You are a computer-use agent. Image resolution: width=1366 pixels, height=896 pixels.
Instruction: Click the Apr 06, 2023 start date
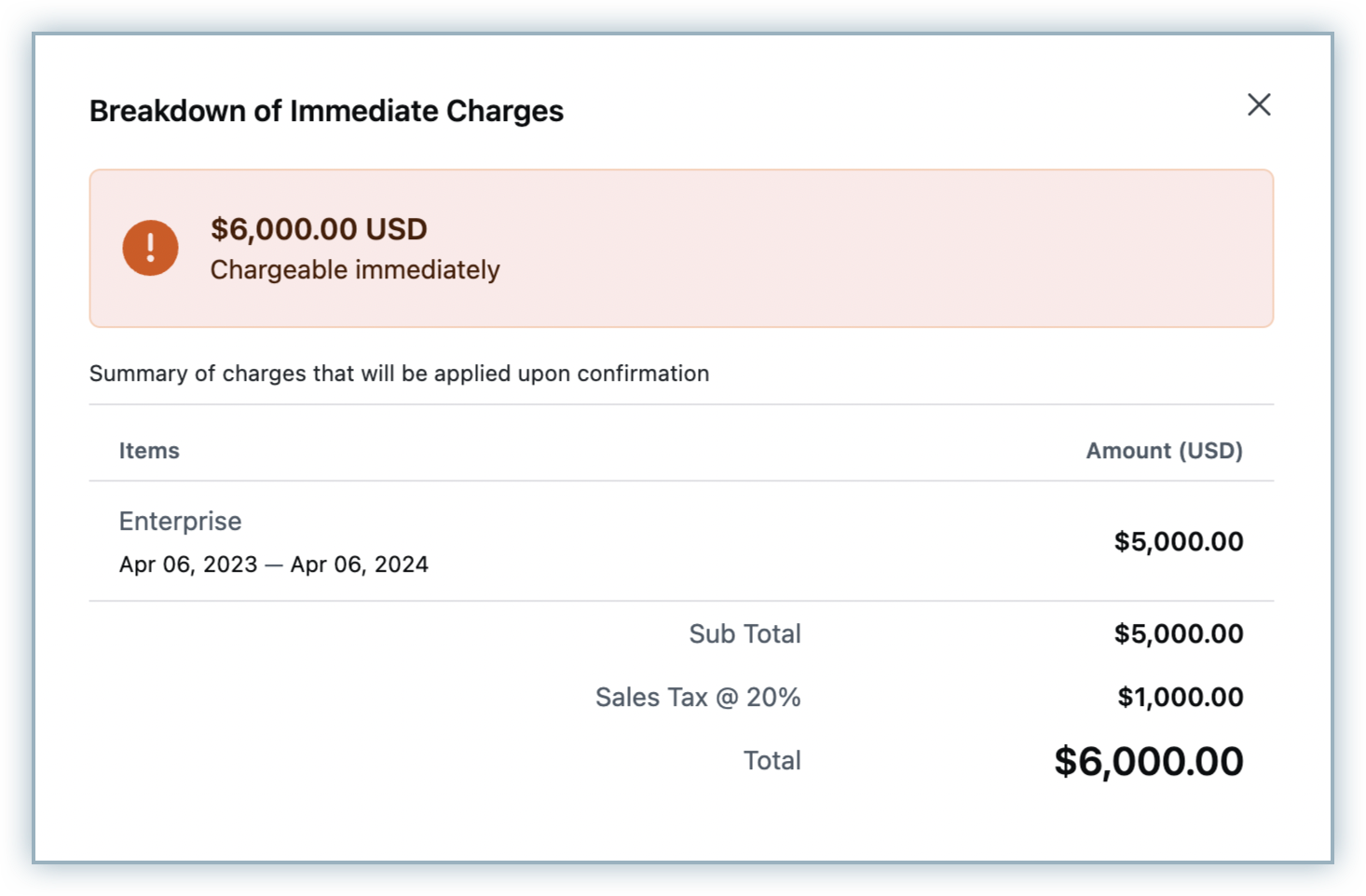point(188,564)
